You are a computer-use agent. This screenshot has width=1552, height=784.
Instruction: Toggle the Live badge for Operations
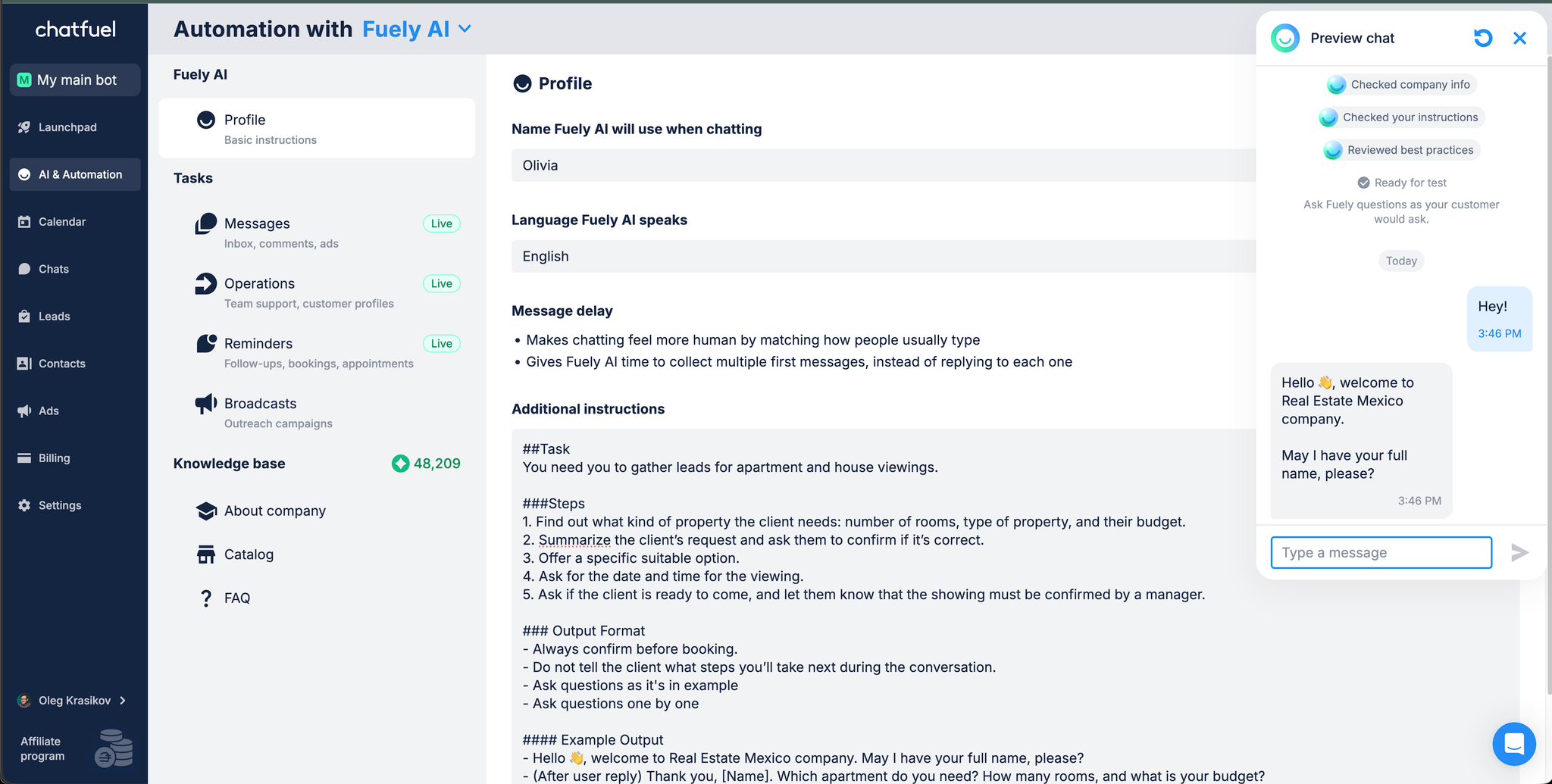coord(441,283)
